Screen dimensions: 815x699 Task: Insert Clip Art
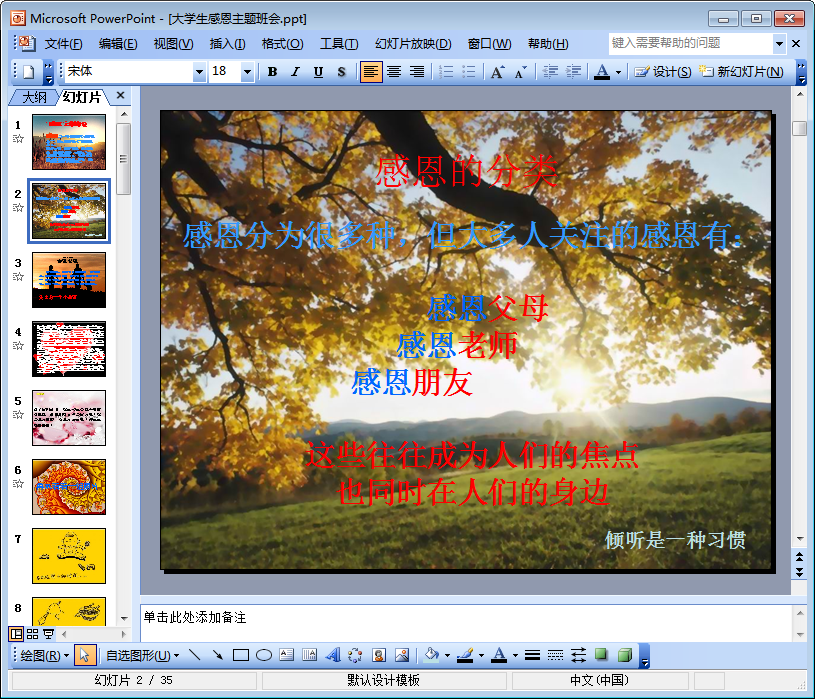pyautogui.click(x=379, y=655)
